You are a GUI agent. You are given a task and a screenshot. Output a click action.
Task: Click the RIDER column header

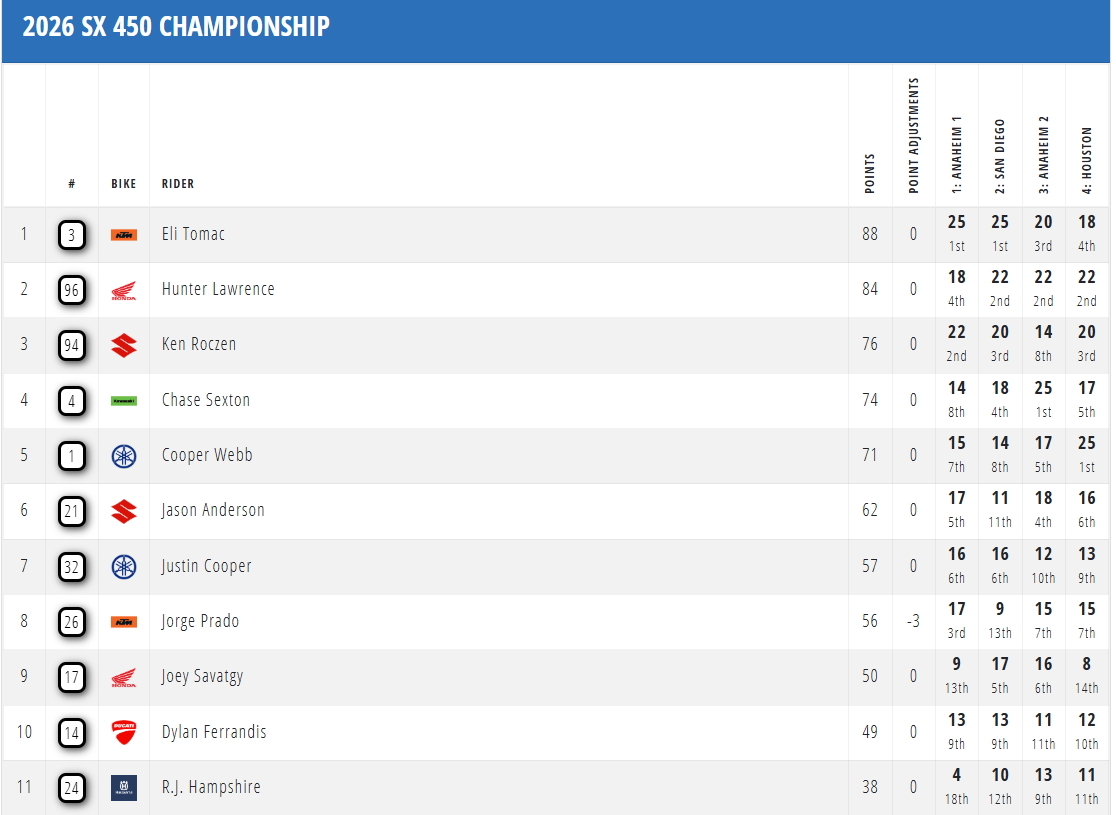coord(178,184)
